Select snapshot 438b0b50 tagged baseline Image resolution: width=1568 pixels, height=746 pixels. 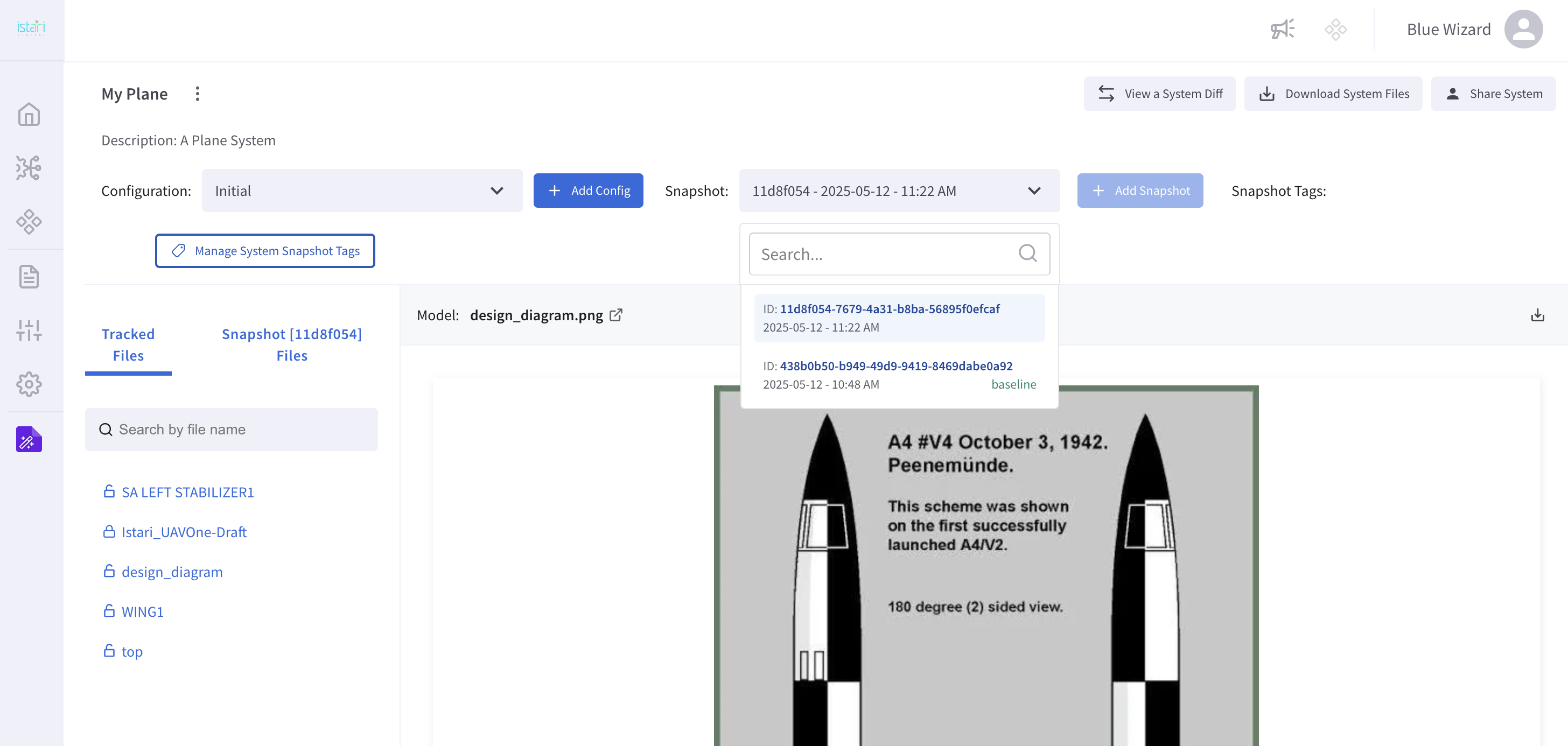(x=899, y=375)
